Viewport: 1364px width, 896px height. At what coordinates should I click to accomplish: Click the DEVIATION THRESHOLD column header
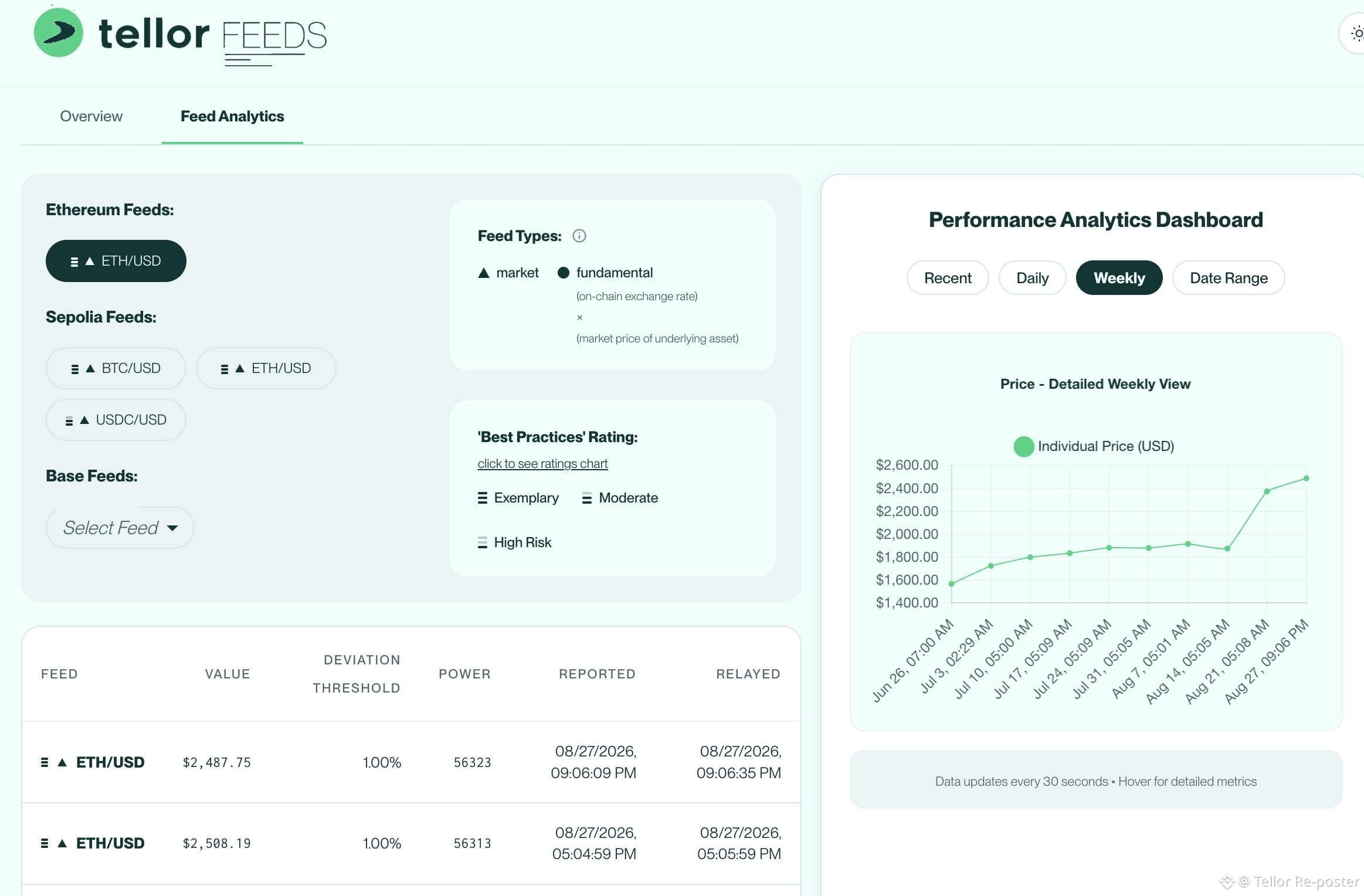357,674
